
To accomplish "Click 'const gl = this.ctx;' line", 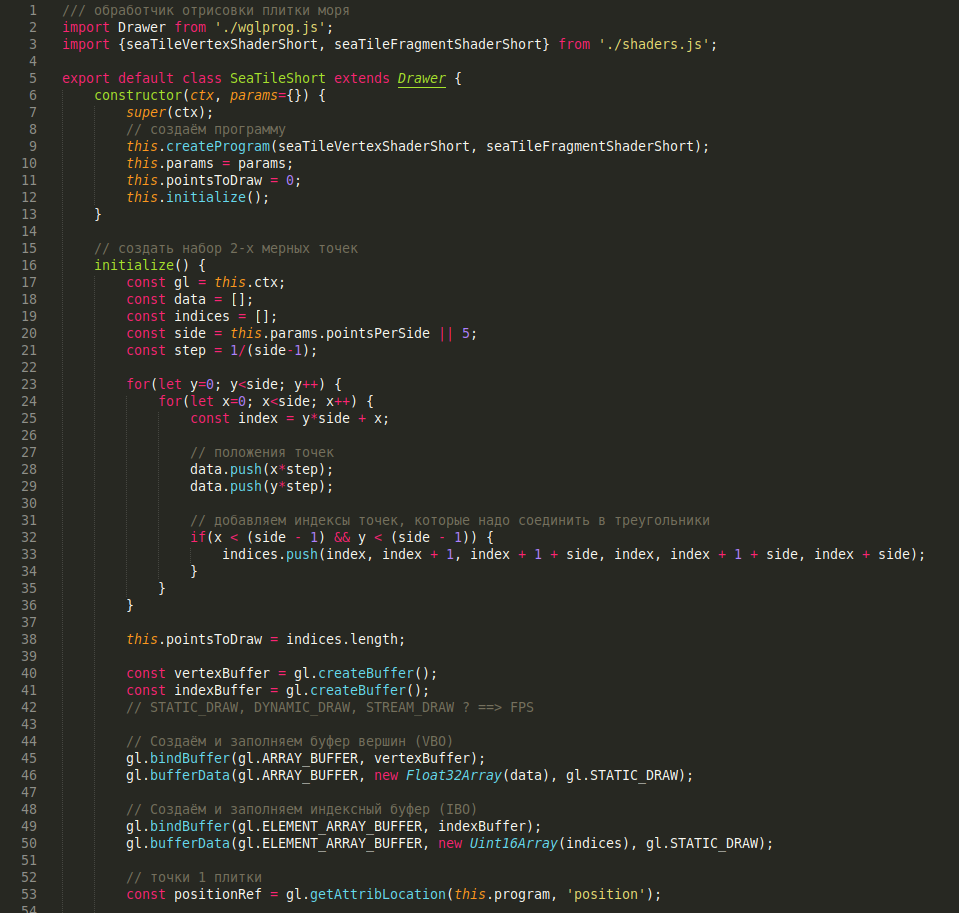I will coord(206,283).
